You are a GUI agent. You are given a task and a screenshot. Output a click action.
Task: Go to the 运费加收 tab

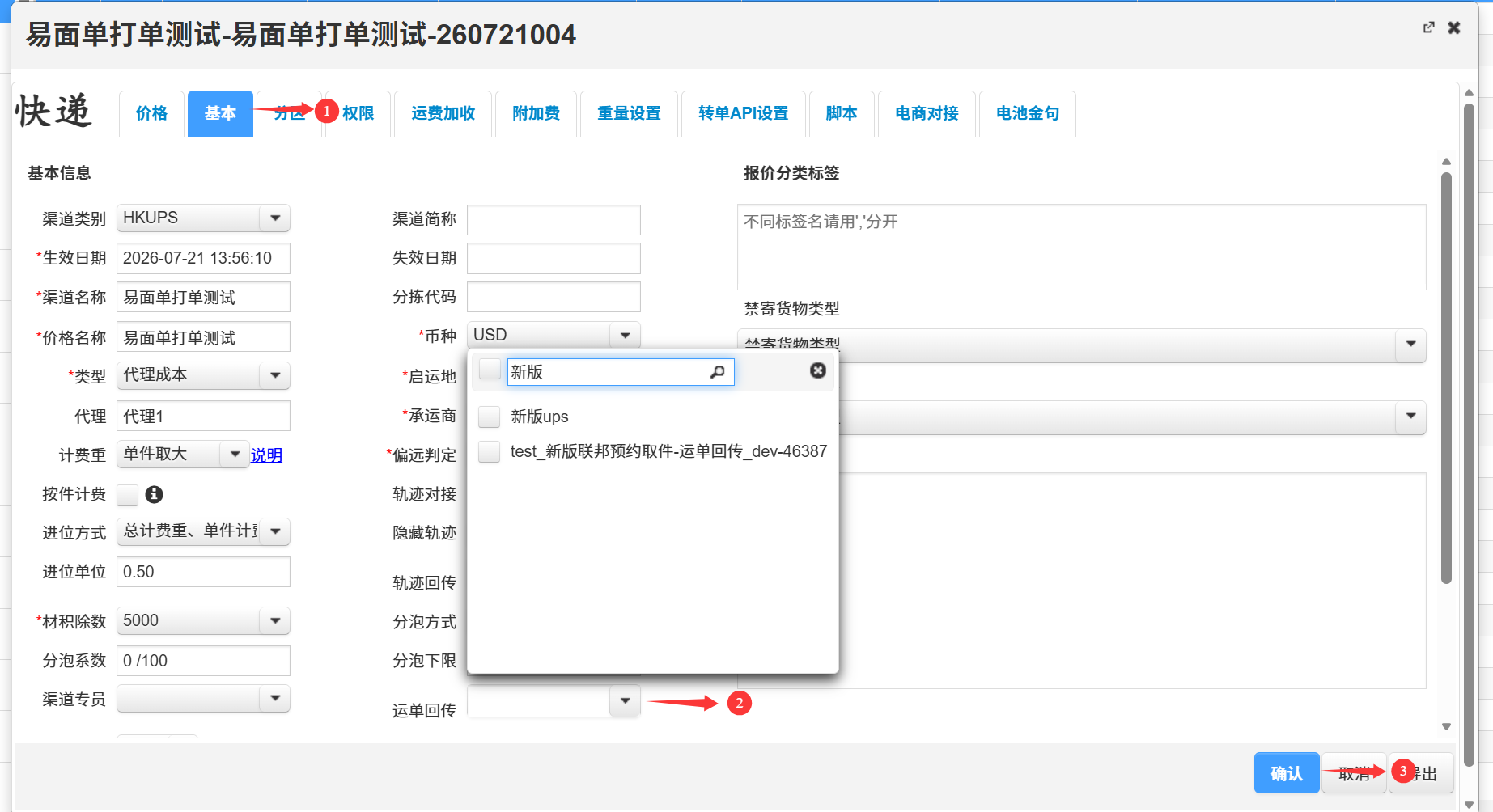point(443,113)
